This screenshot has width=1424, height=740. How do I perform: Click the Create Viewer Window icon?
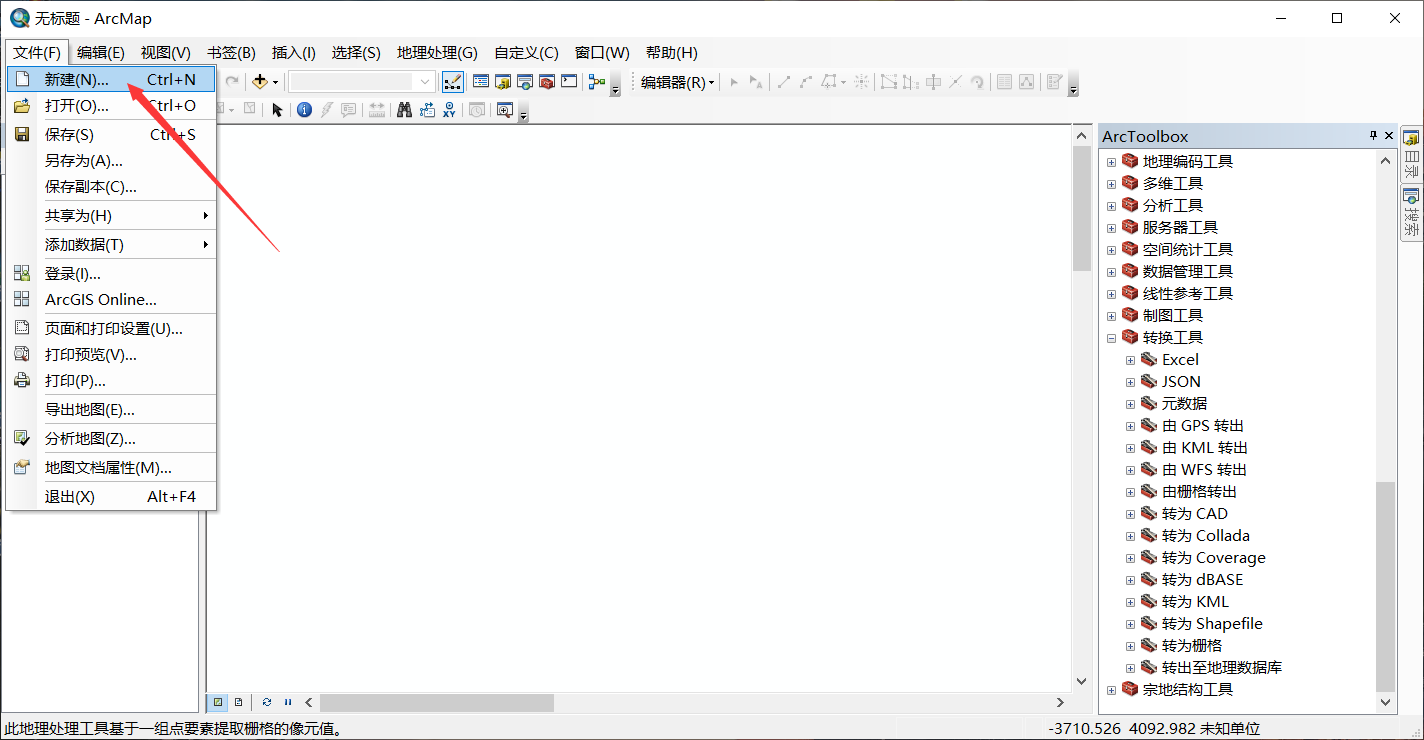[x=504, y=110]
